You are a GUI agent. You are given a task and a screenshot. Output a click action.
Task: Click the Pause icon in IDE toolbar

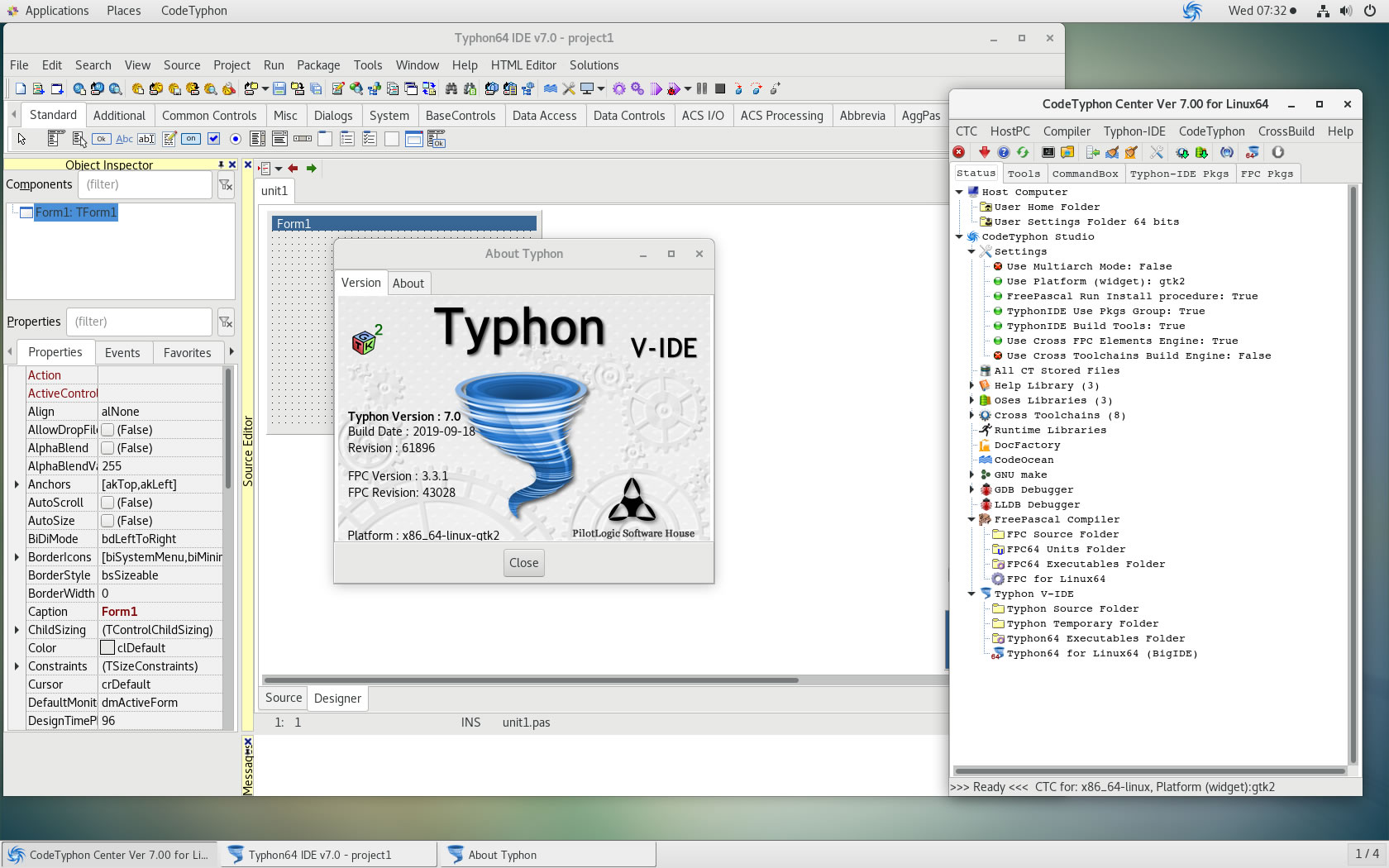(702, 88)
